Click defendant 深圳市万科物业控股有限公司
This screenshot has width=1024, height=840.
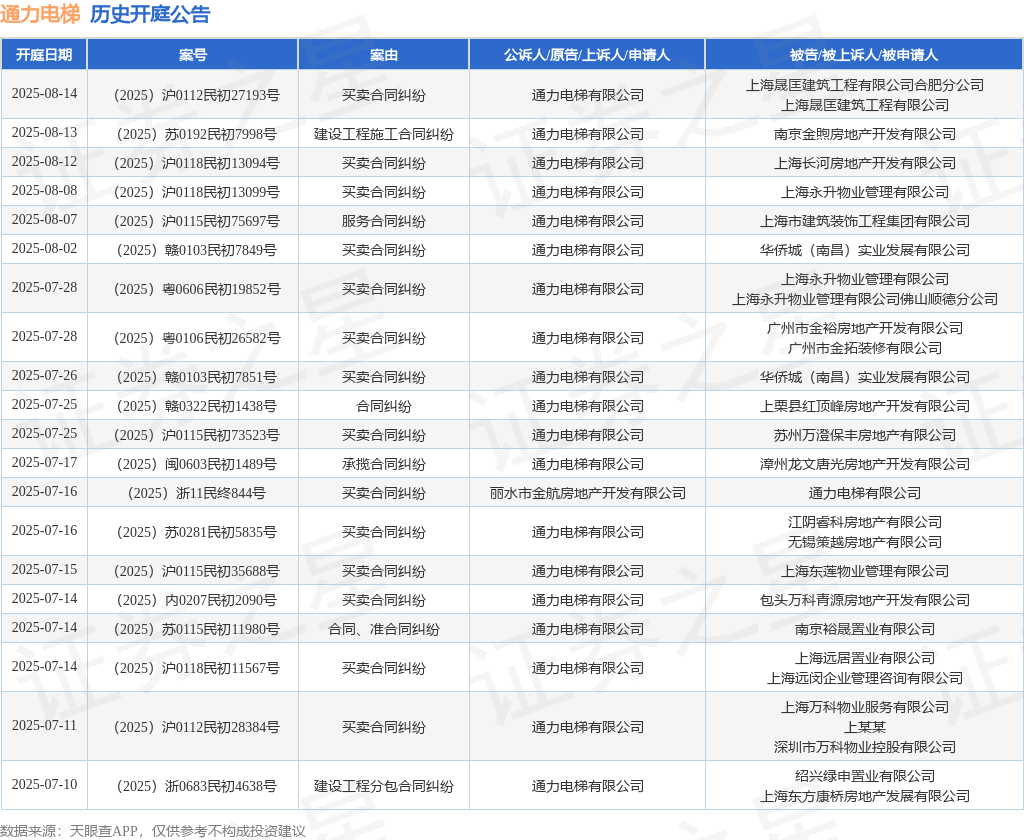point(865,747)
